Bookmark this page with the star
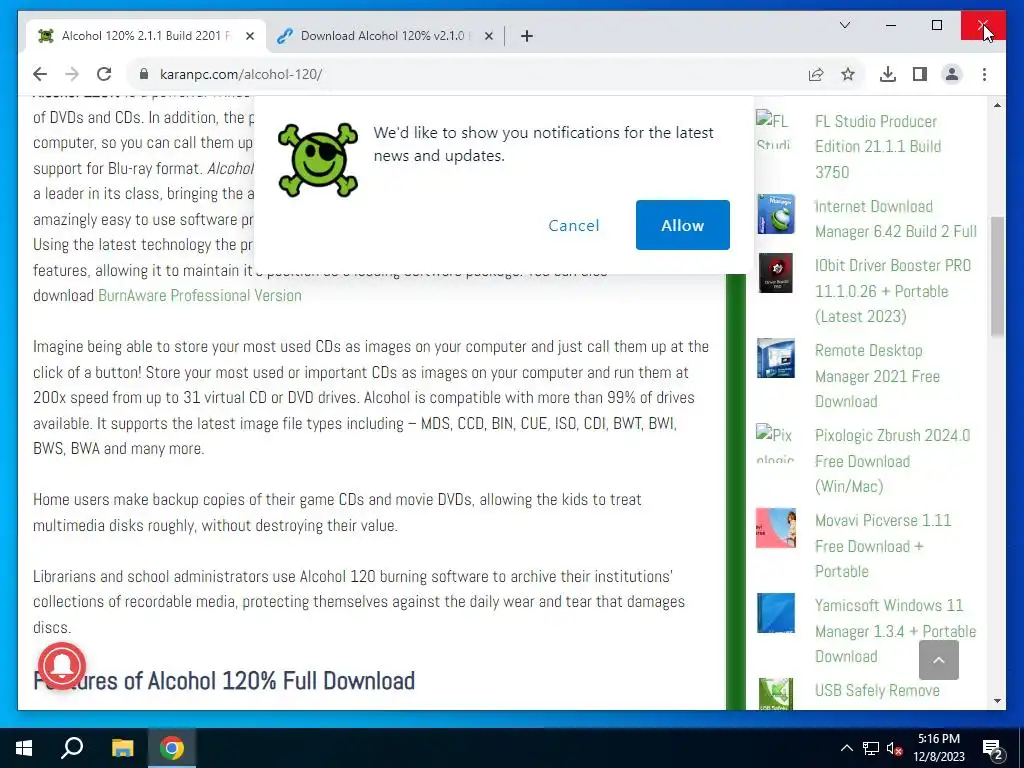The width and height of the screenshot is (1024, 768). 848,74
